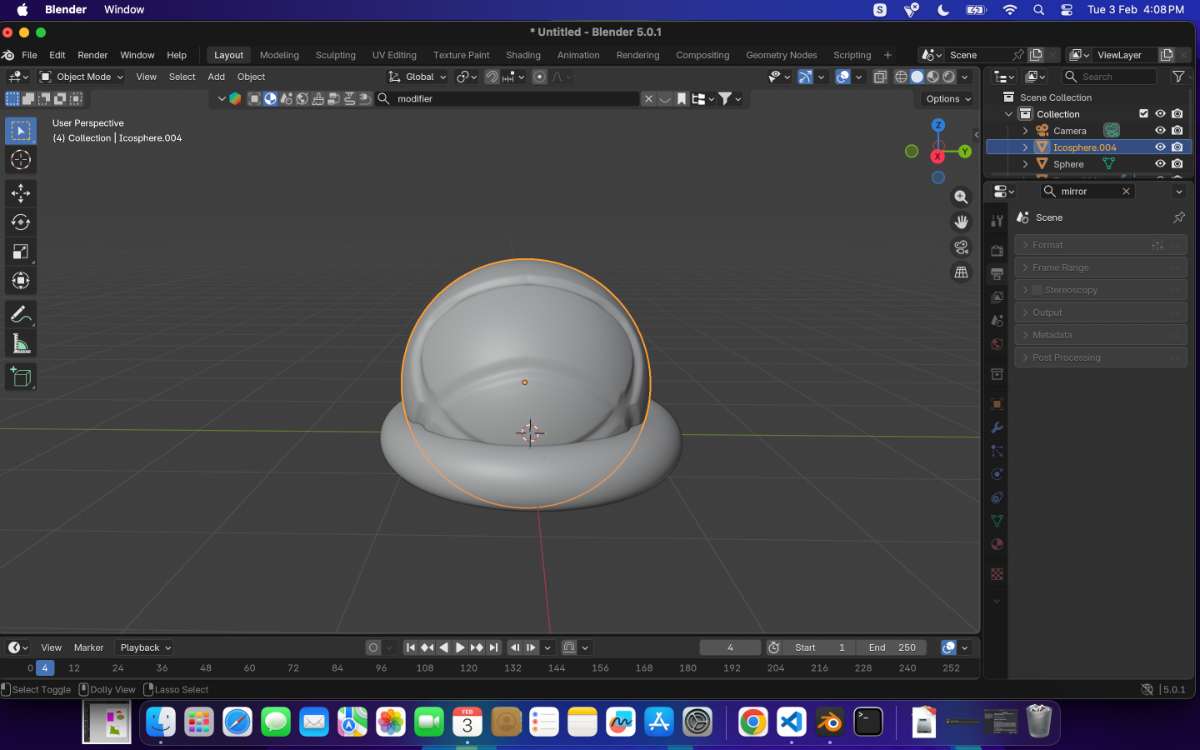Open the Render menu
1200x750 pixels.
(92, 55)
